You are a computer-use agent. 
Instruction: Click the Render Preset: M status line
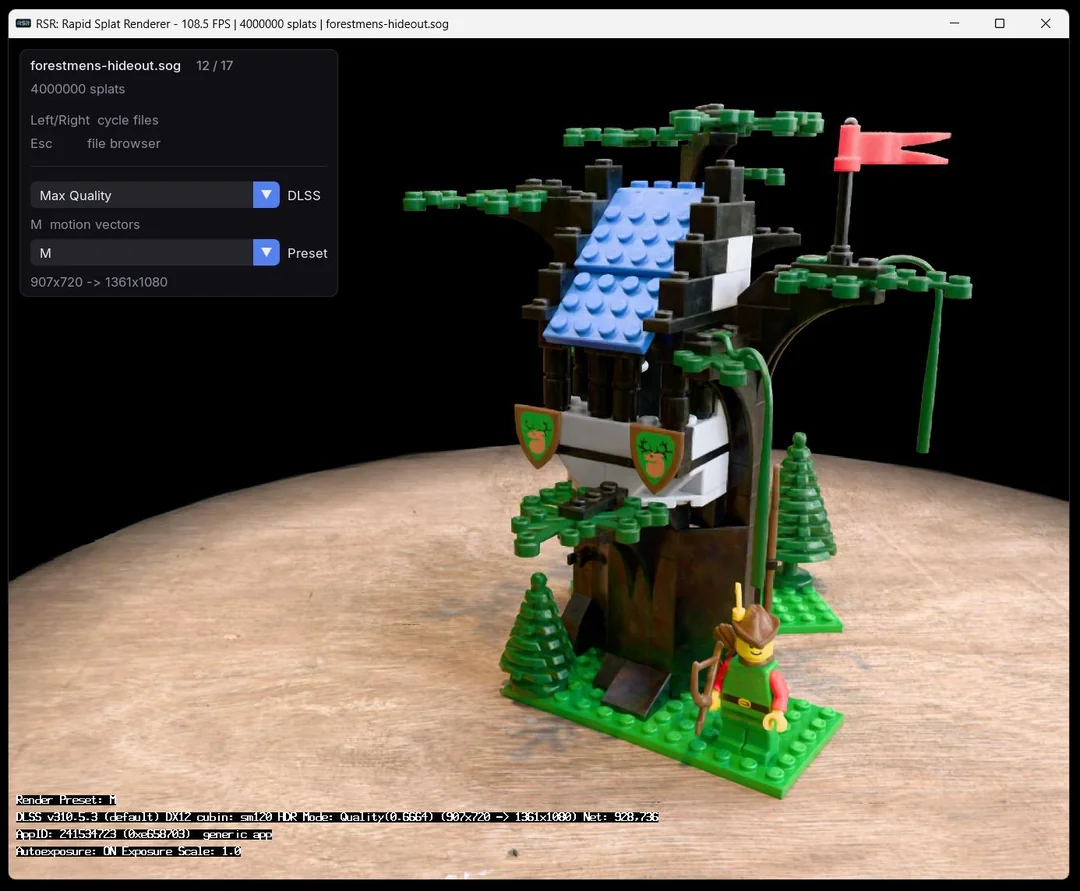point(65,799)
